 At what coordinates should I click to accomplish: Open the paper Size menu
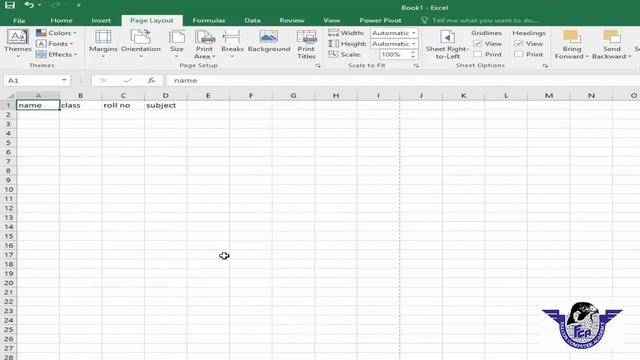(177, 44)
